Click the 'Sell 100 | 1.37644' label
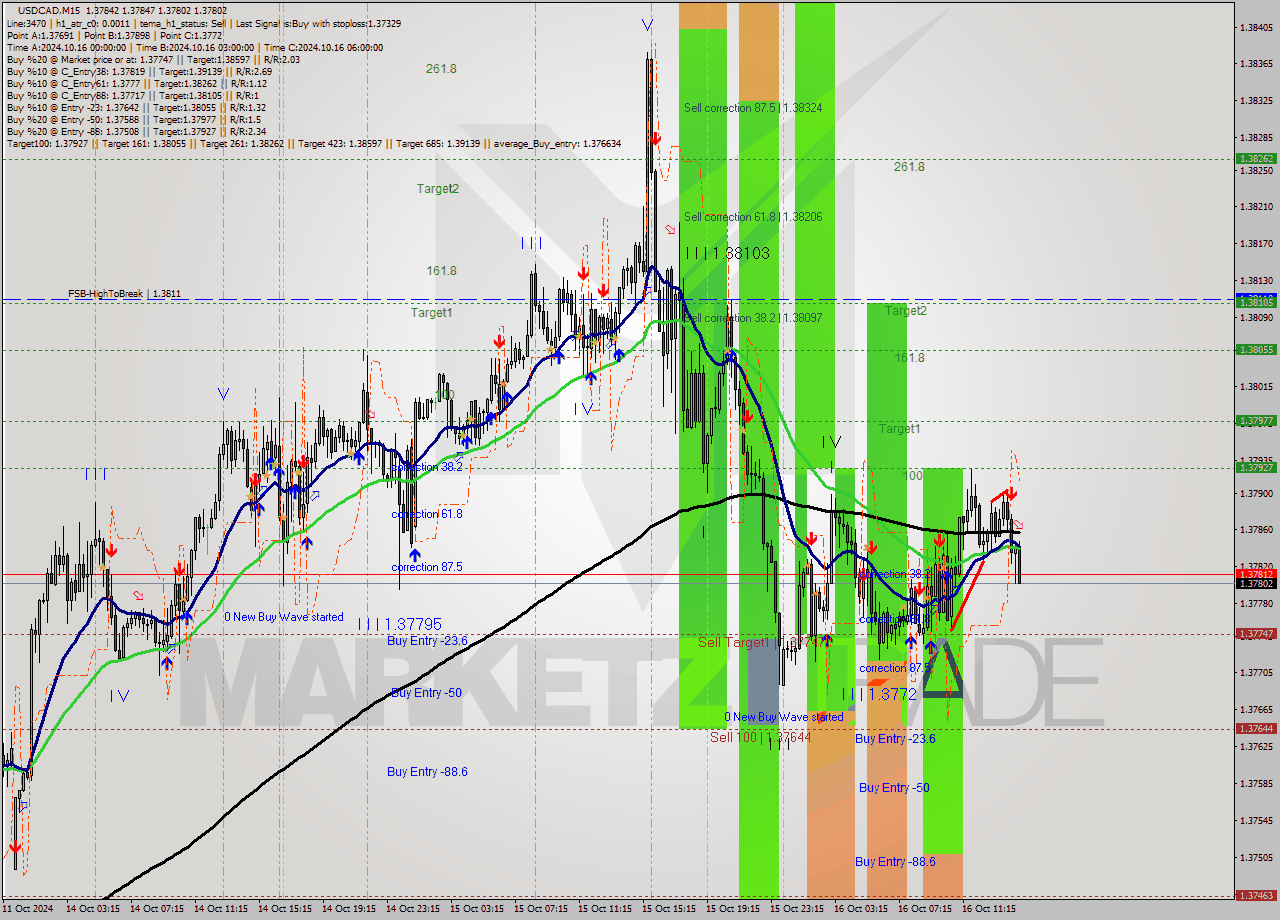The width and height of the screenshot is (1280, 920). 760,737
